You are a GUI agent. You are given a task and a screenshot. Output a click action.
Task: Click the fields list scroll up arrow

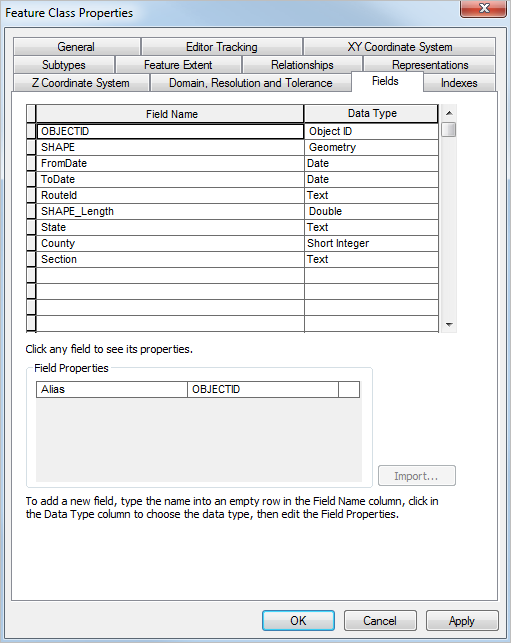(449, 113)
